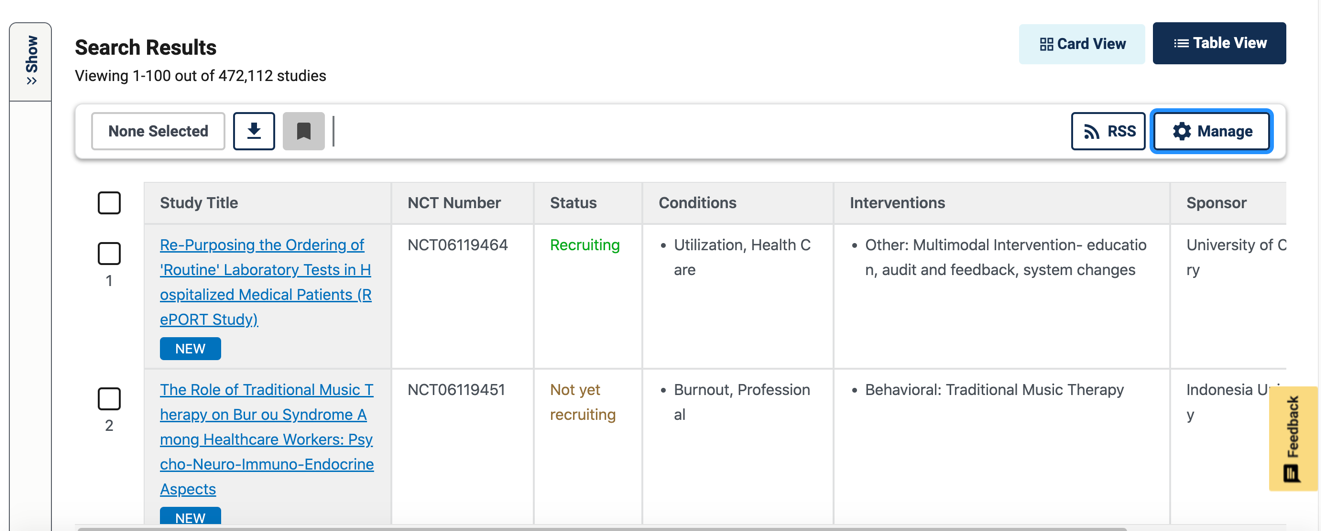This screenshot has height=531, width=1321.
Task: Open the yellow Feedback tab
Action: coord(1292,438)
